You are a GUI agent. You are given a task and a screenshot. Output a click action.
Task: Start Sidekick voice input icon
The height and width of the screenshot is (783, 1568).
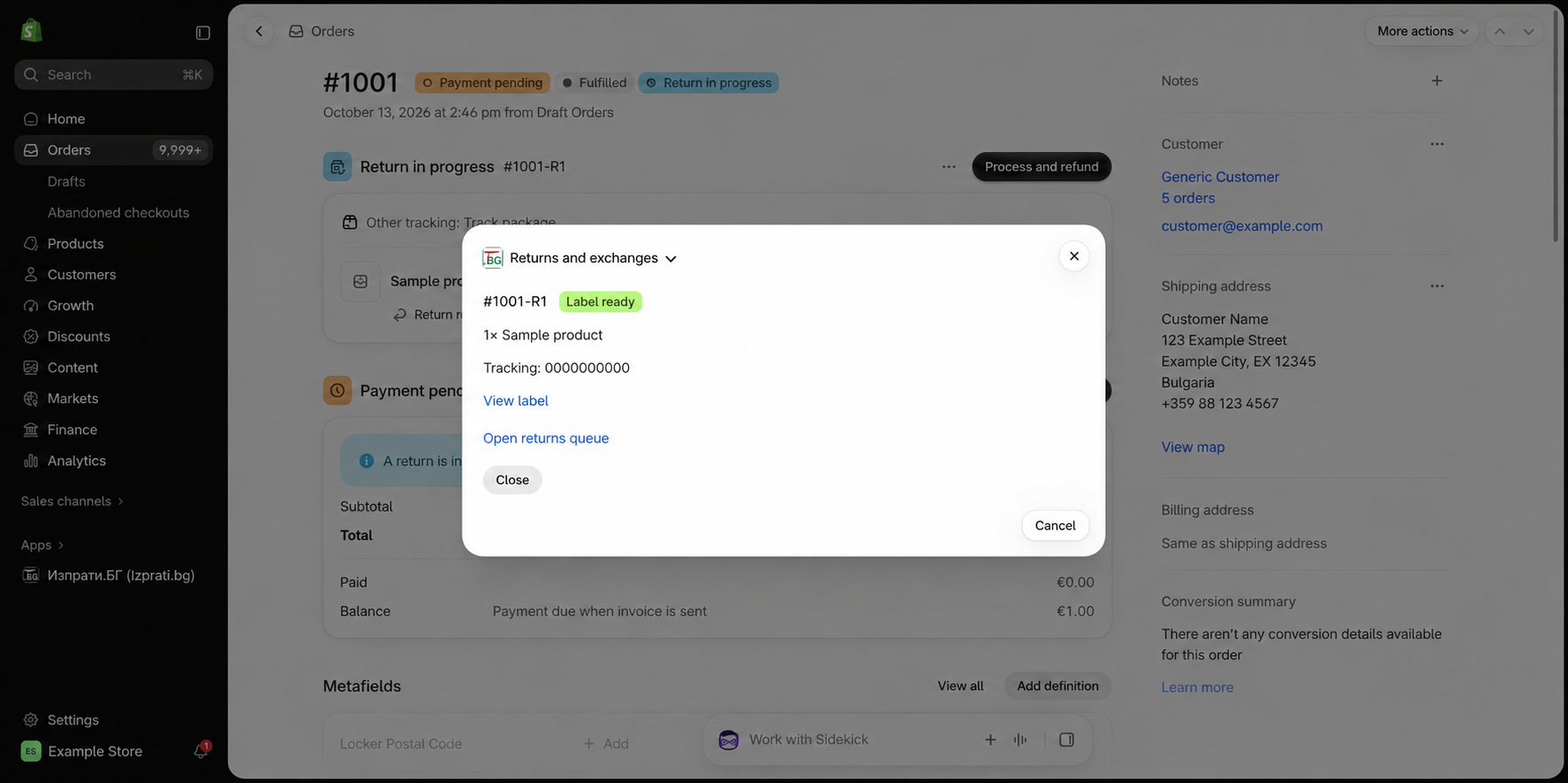click(1020, 740)
